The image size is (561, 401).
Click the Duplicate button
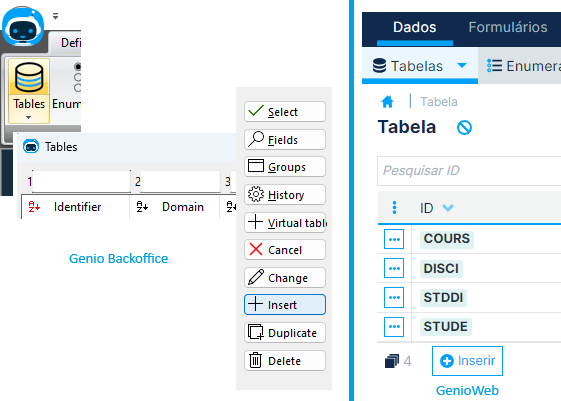(x=285, y=333)
